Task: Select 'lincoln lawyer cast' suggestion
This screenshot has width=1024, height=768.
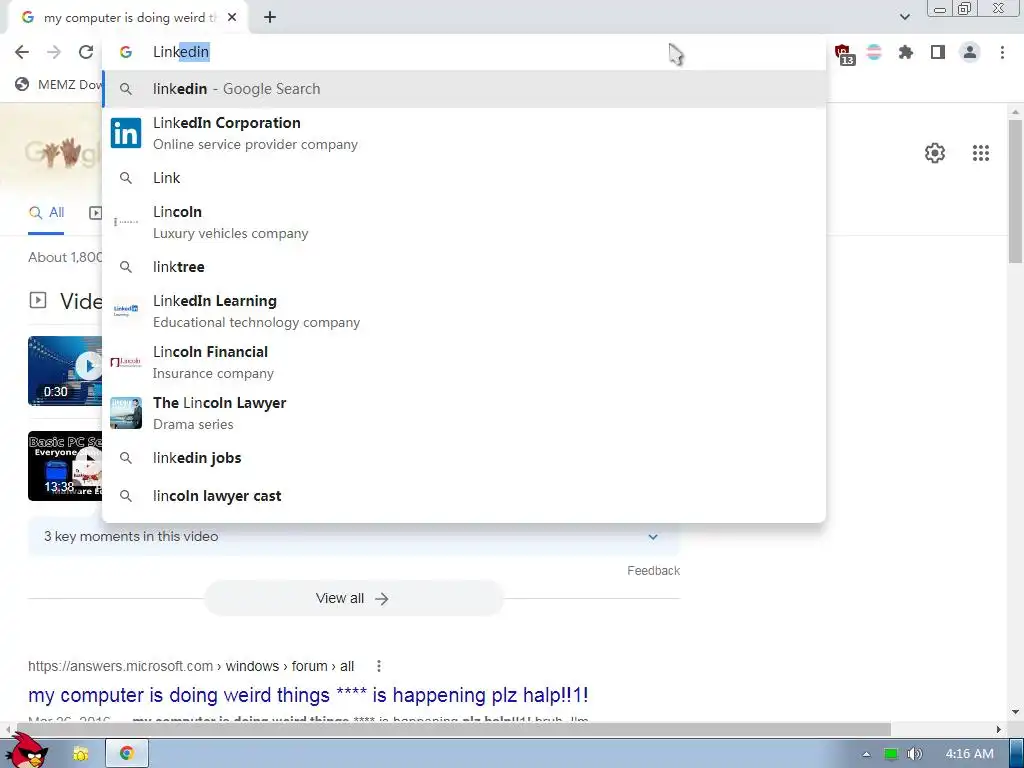Action: (x=464, y=496)
